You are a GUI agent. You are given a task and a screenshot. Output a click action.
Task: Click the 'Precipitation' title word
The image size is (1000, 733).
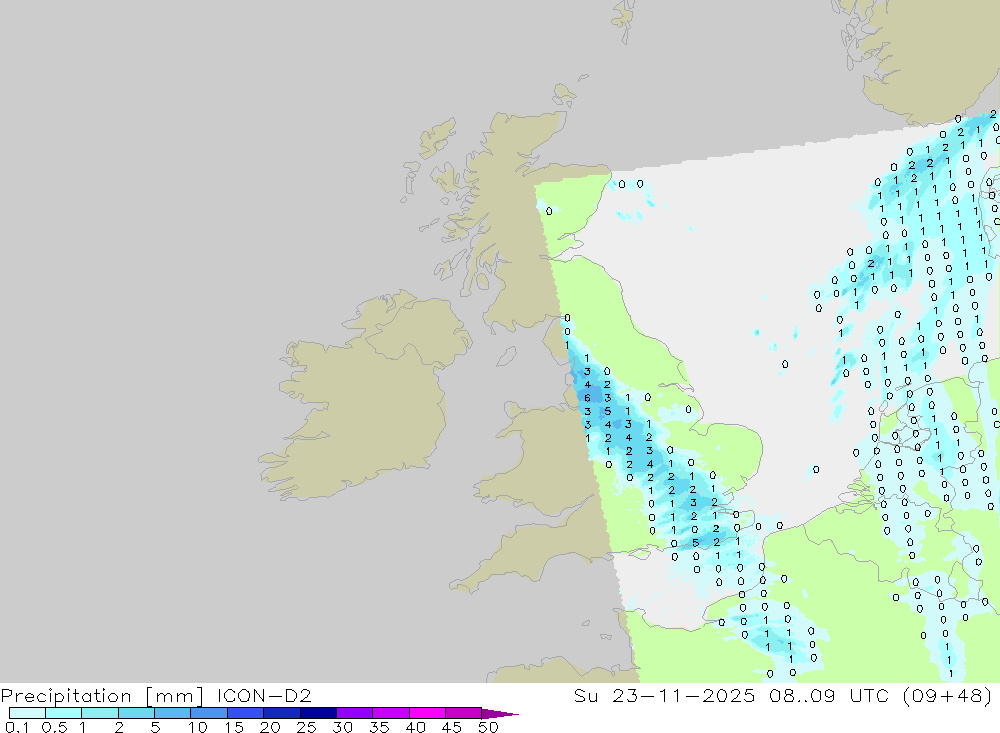pos(66,696)
